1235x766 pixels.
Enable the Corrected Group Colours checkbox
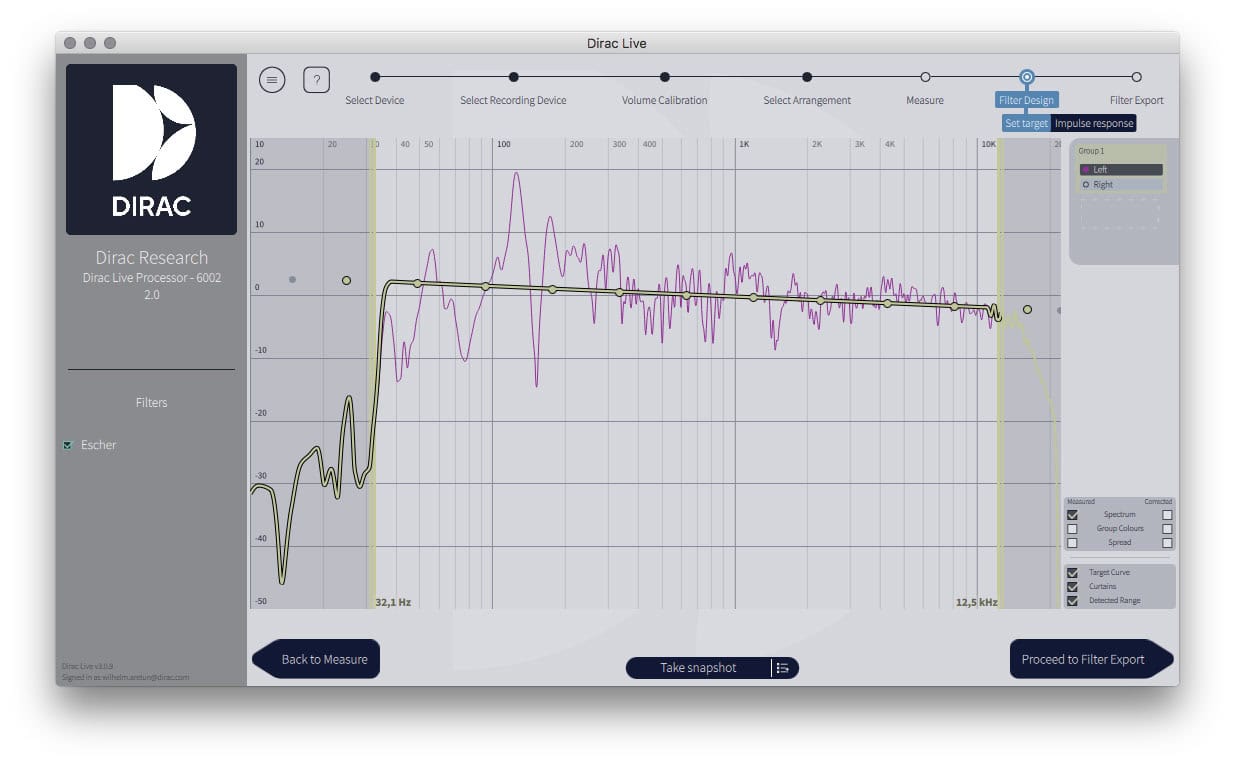(1167, 529)
